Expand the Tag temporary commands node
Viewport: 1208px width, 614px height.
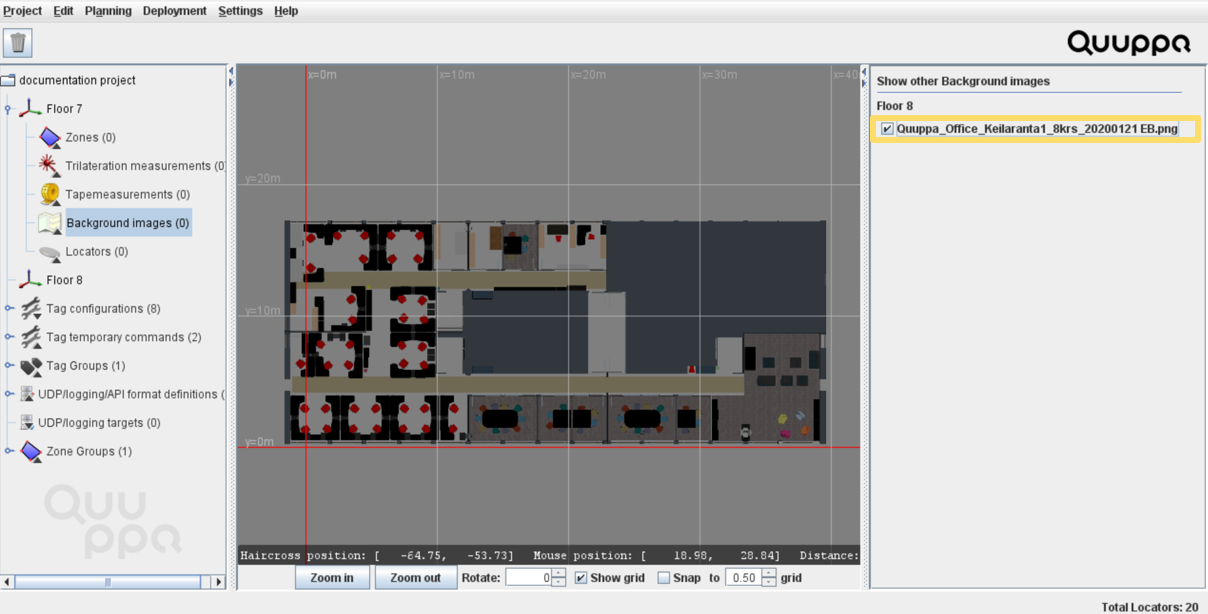(9, 337)
